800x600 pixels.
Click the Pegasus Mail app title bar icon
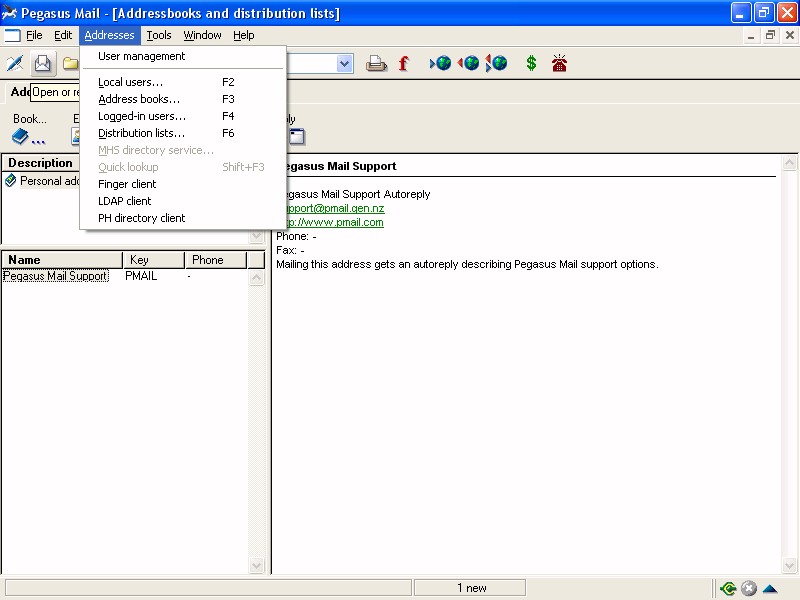point(10,12)
